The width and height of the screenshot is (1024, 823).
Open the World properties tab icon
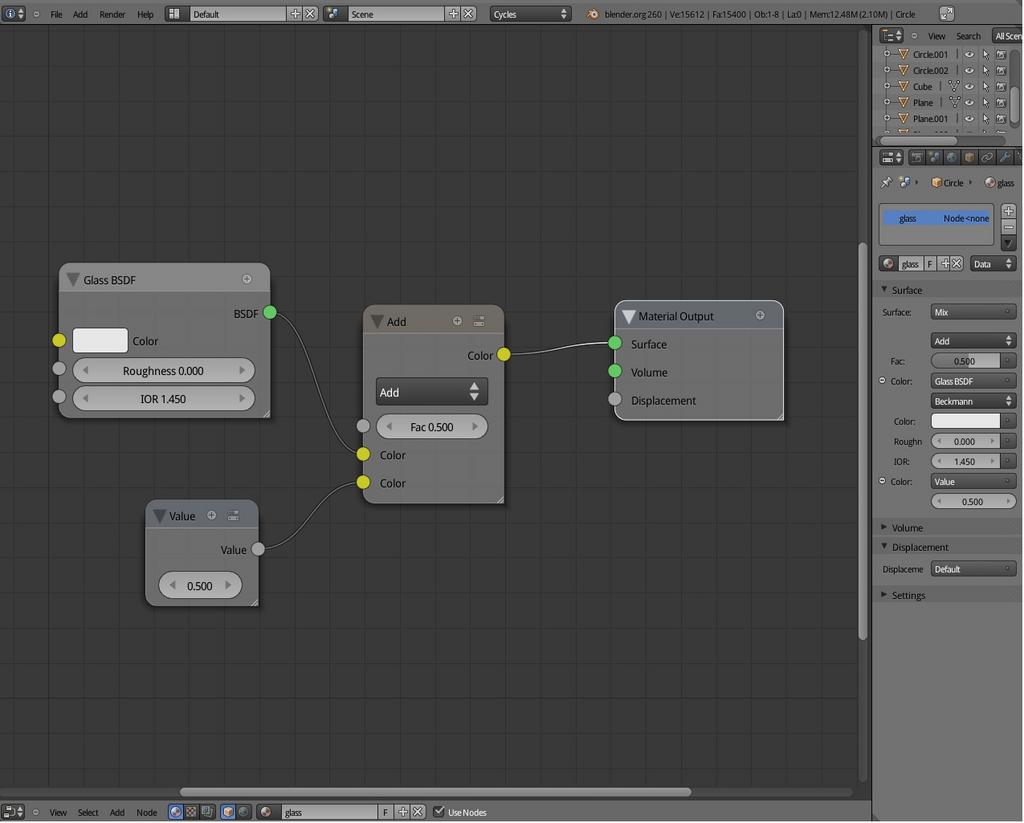point(952,157)
